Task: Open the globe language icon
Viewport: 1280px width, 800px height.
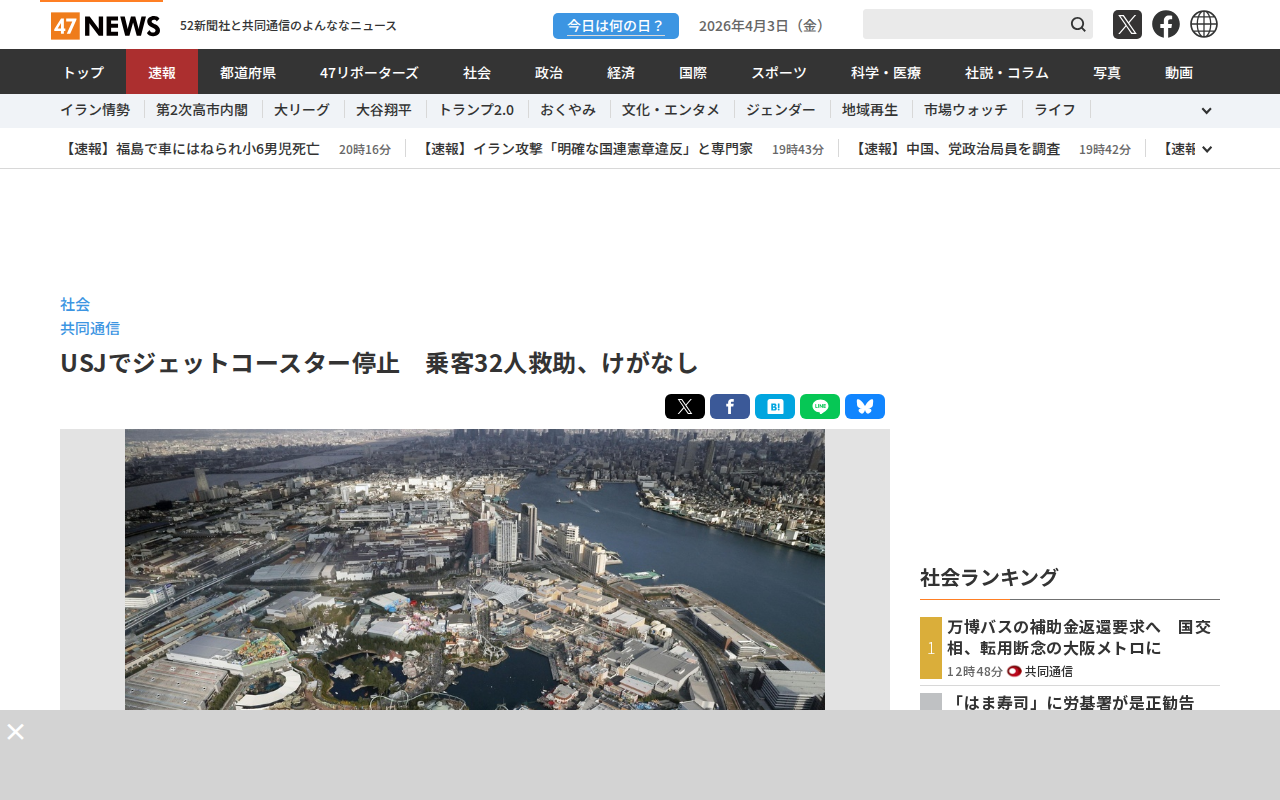Action: [x=1204, y=24]
